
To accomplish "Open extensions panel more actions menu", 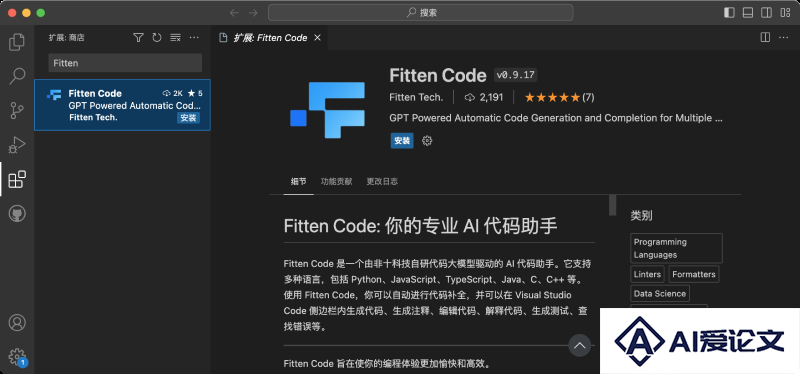I will click(x=194, y=37).
